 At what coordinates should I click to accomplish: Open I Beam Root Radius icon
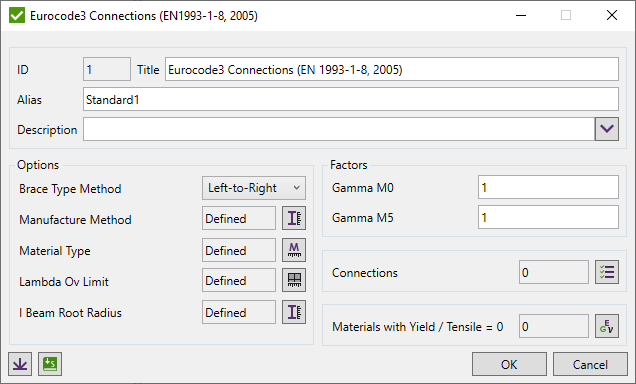(x=294, y=312)
